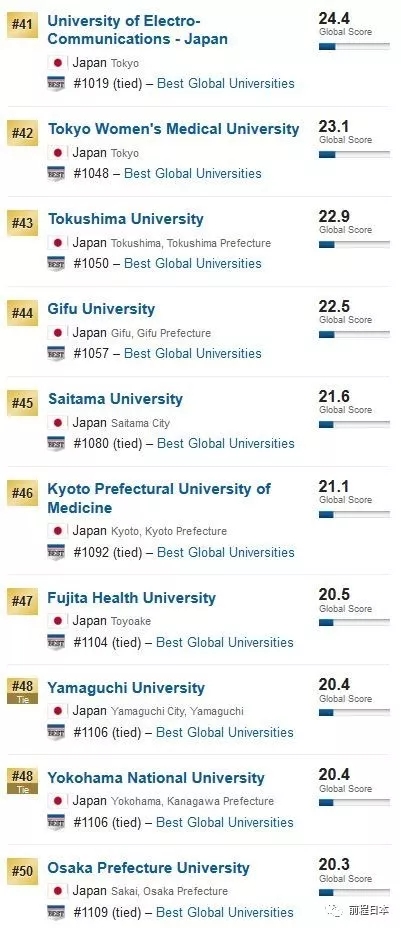Open Fujita Health University link

click(132, 598)
